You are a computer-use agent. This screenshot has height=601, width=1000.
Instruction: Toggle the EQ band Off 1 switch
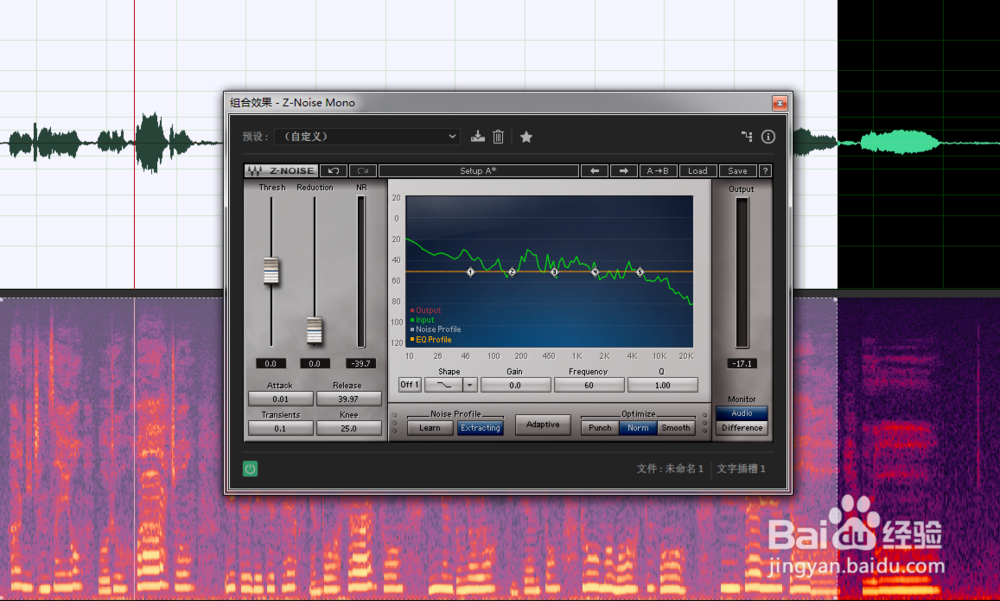click(x=409, y=385)
